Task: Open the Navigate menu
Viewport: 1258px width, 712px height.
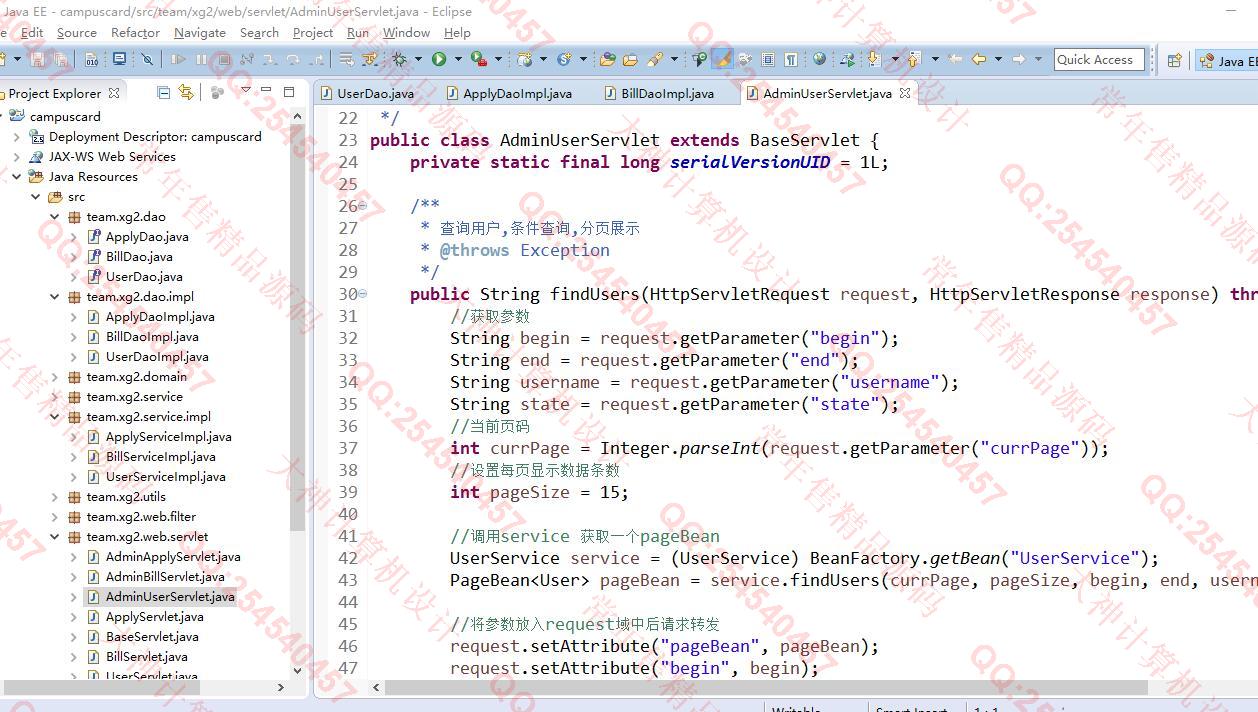Action: [x=199, y=32]
